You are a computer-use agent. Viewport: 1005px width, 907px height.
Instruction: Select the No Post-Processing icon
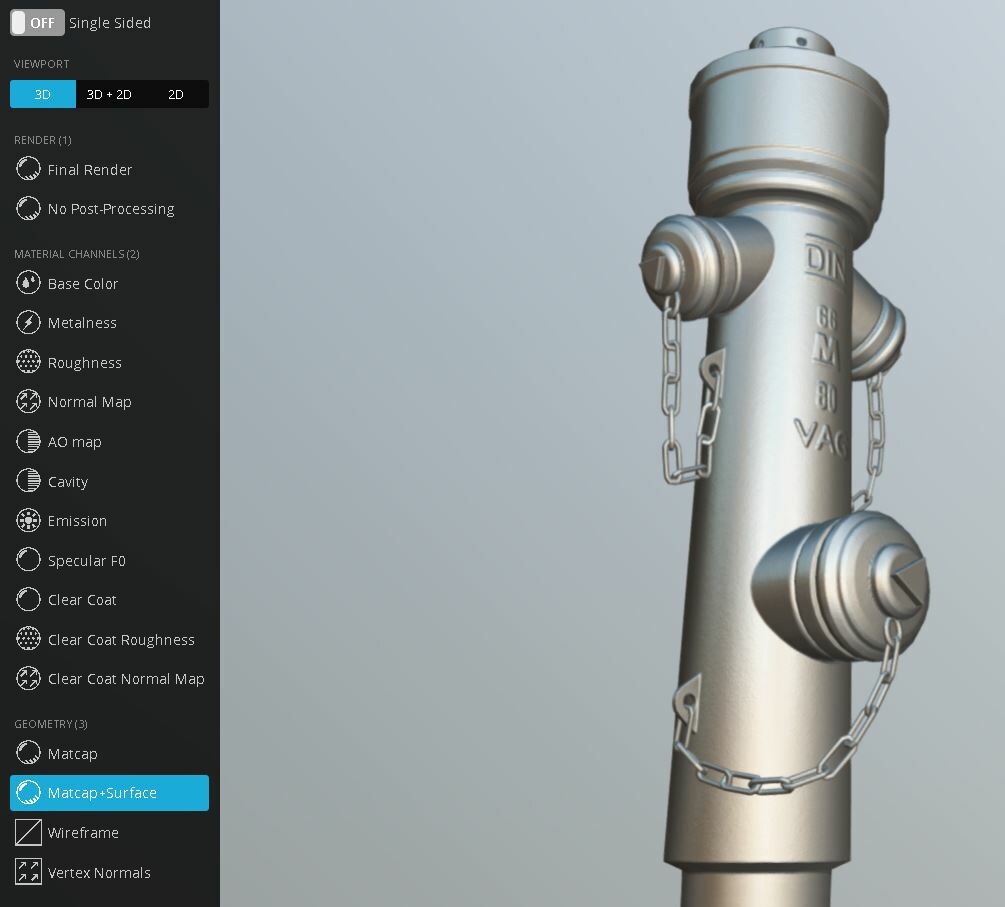28,208
